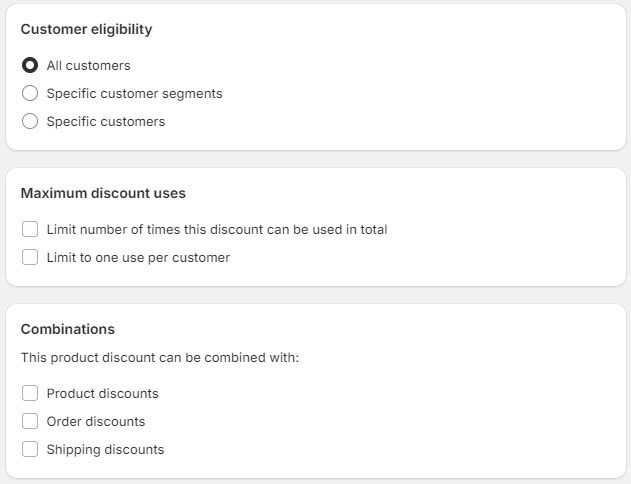This screenshot has width=631, height=484.
Task: Choose Specific customer segments radio option
Action: pyautogui.click(x=30, y=94)
